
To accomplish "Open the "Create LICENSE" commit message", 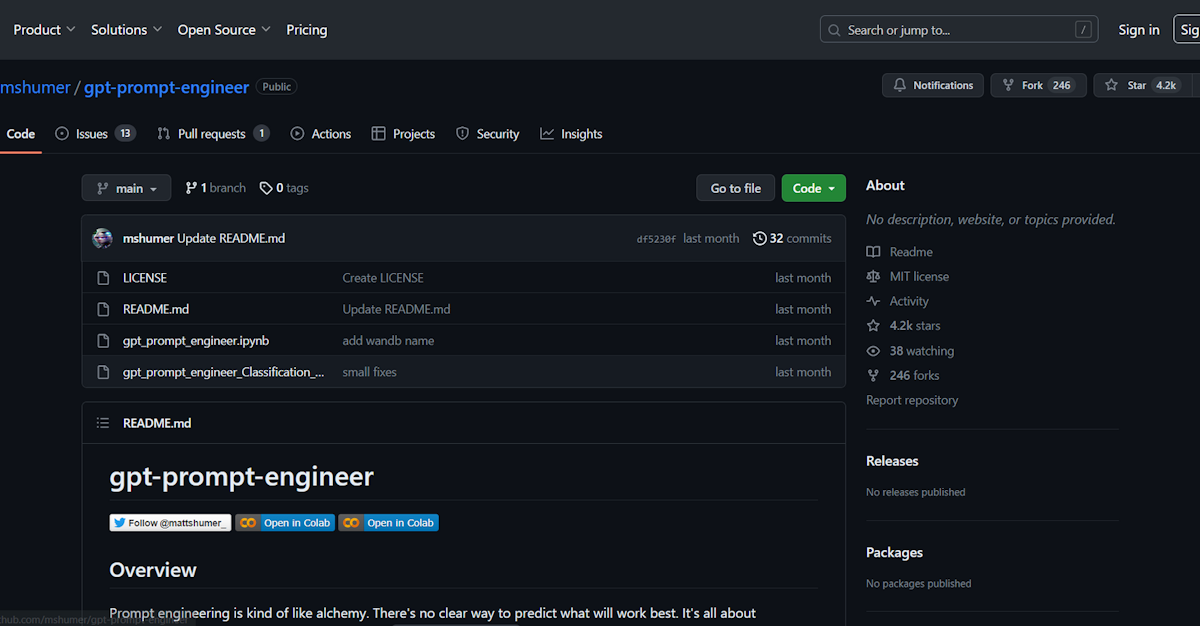I will (383, 278).
